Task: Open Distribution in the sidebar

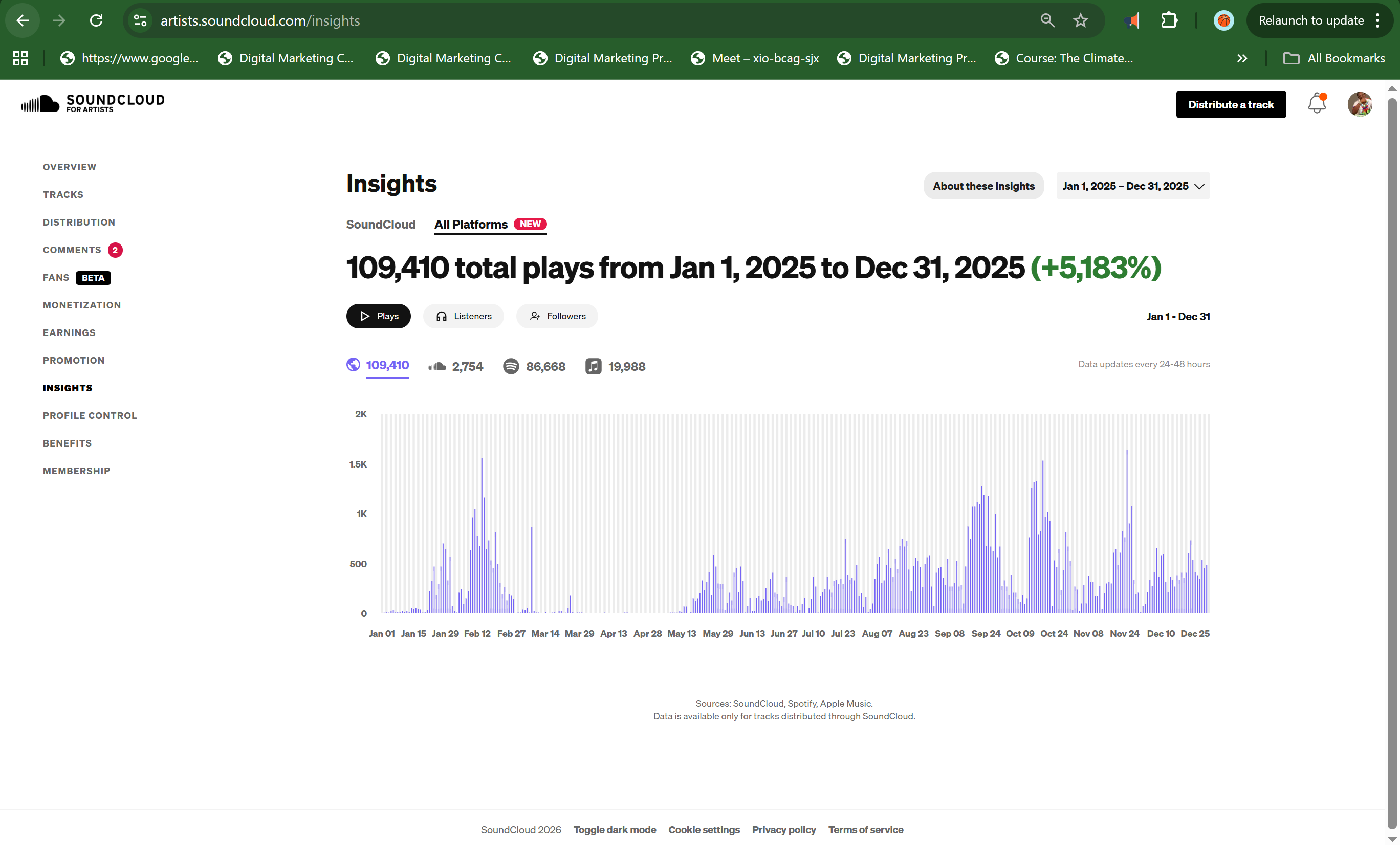Action: point(79,222)
